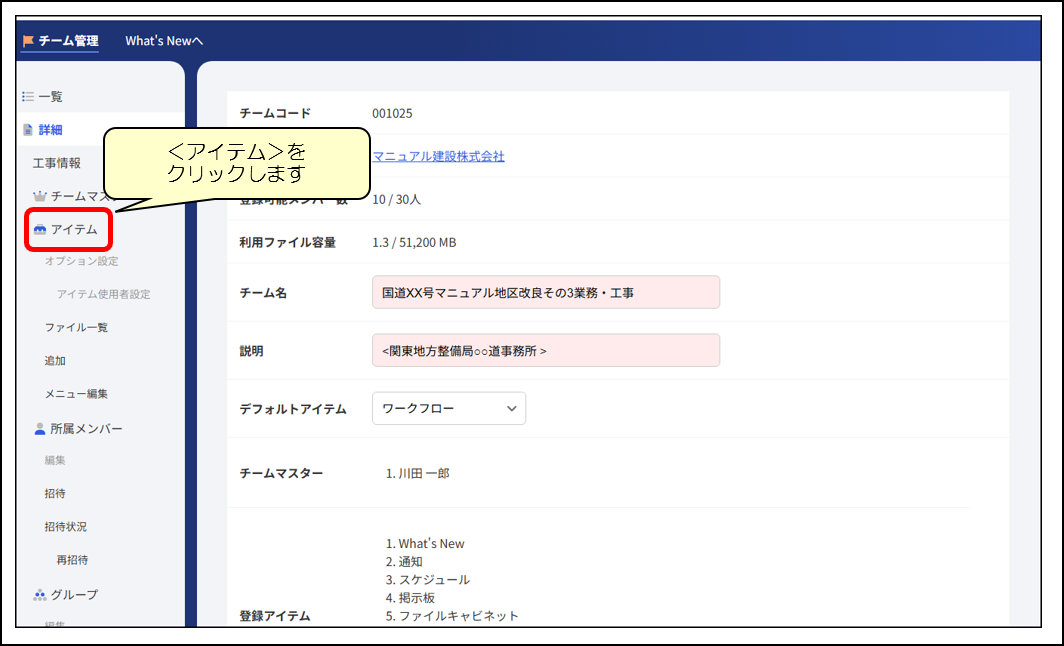Open 招待 in the sidebar

55,493
